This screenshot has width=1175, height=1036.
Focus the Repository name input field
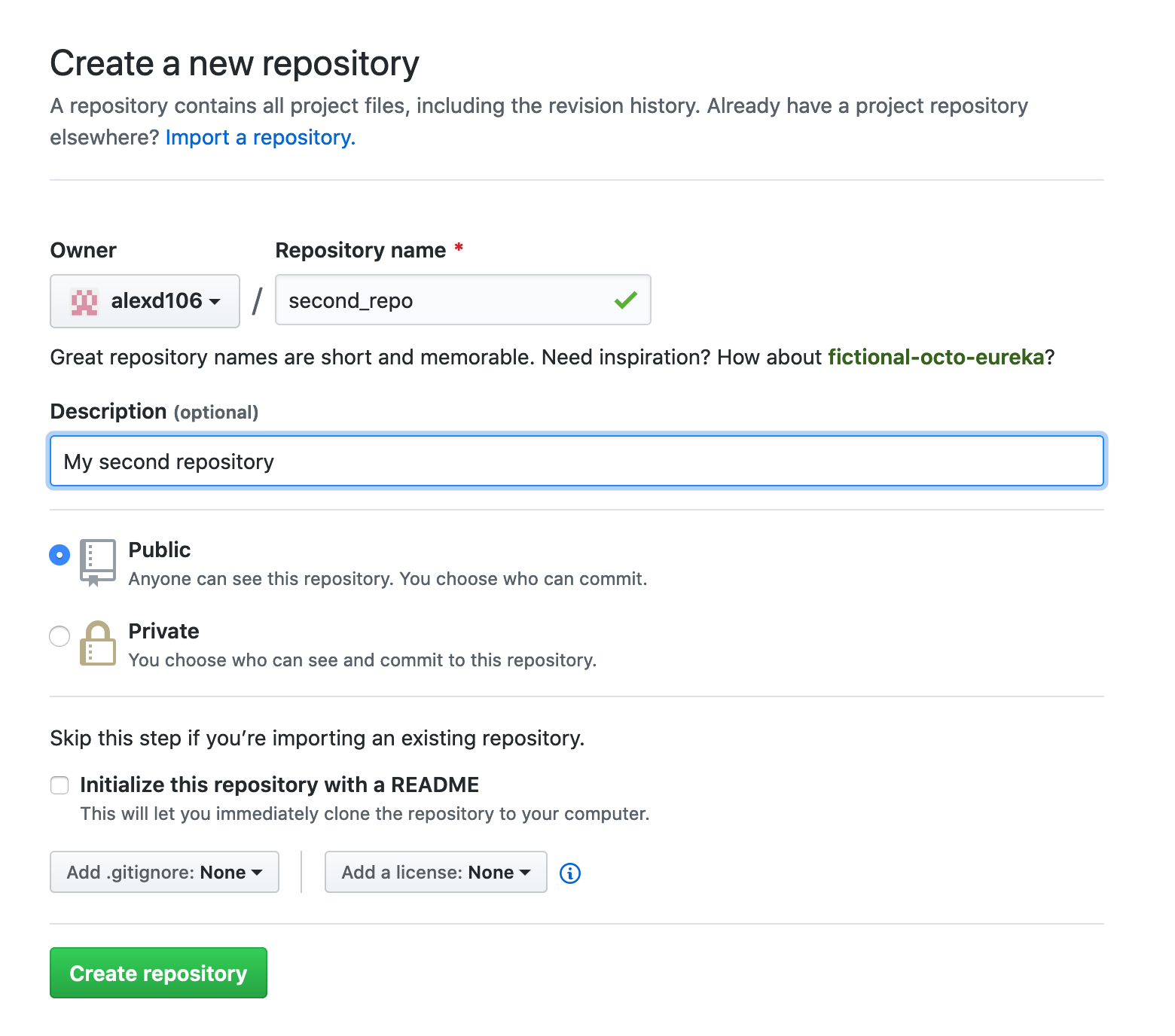(x=444, y=300)
